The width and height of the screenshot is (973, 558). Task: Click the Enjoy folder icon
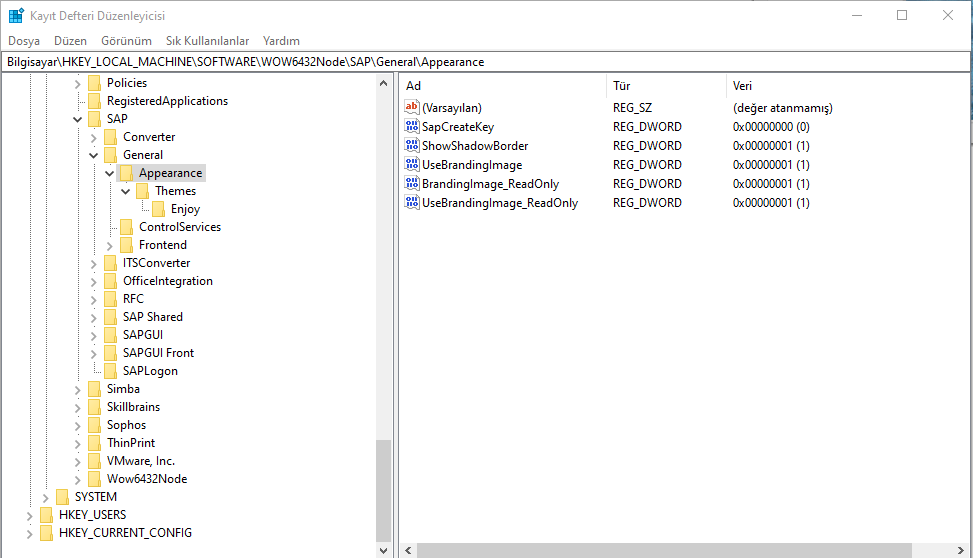[x=159, y=209]
